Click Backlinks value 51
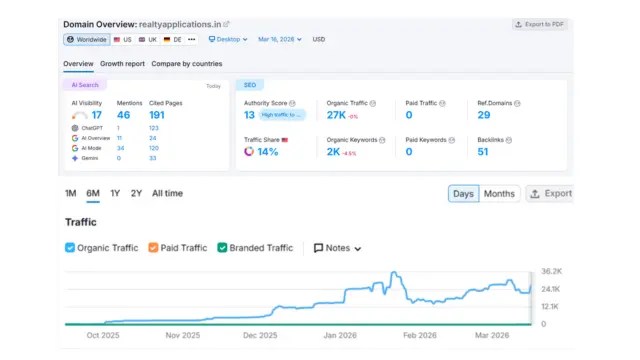This screenshot has width=640, height=360. [483, 152]
